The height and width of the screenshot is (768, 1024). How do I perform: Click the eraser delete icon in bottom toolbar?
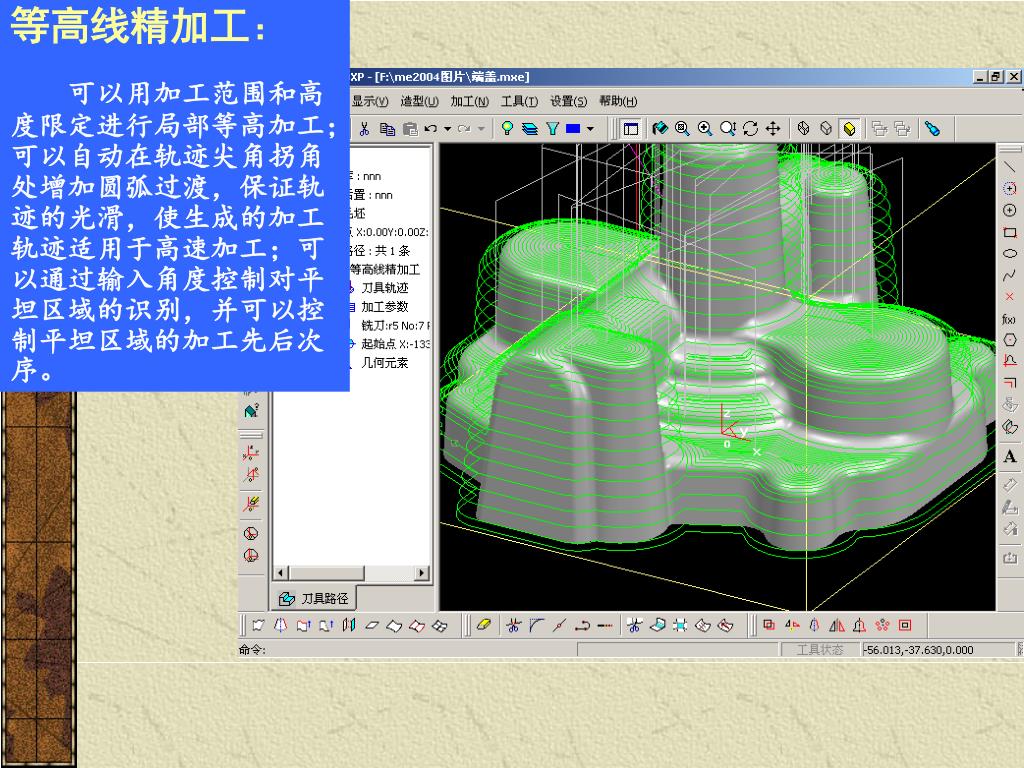tap(484, 625)
